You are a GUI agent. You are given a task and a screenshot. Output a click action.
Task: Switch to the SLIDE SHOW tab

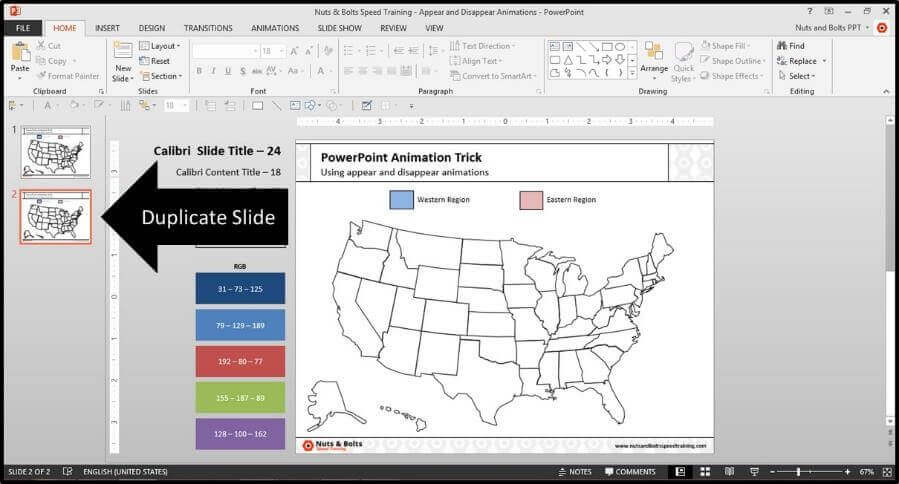pos(339,28)
